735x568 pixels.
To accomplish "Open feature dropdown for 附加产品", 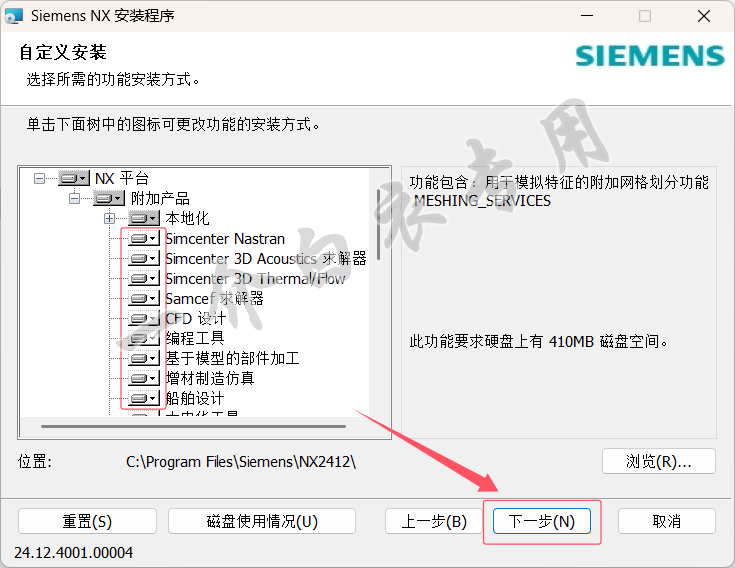I will [x=109, y=199].
